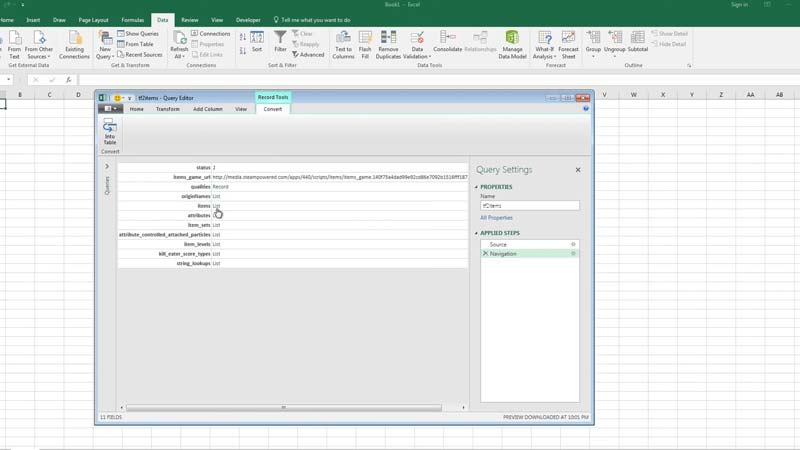Open Query Editor Transform tab
This screenshot has width=800, height=450.
167,109
